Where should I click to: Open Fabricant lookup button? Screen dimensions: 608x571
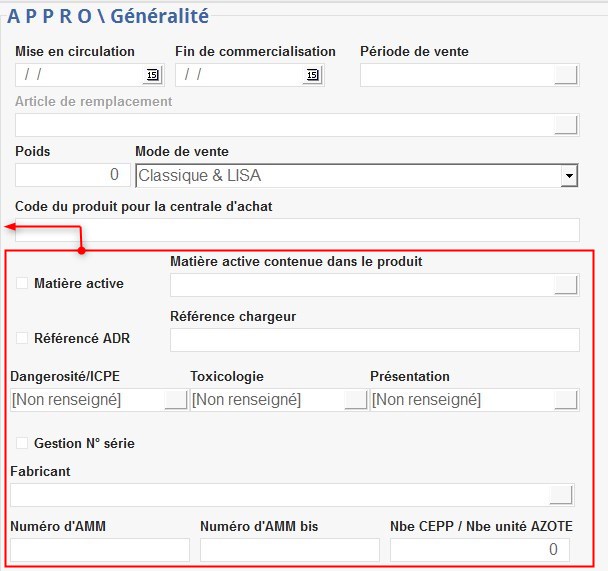click(561, 495)
